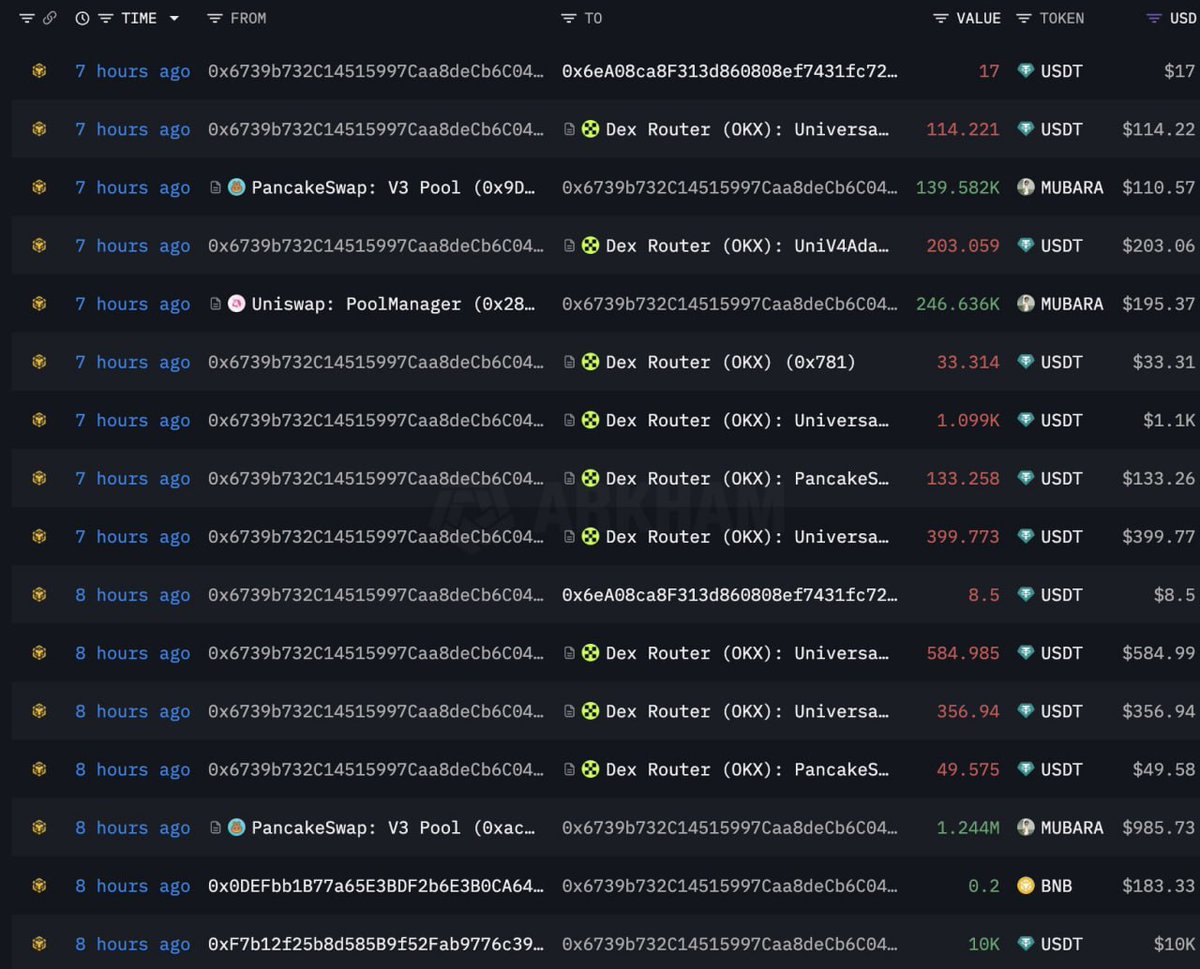Click MUBARA token icon in the 1.244M row
This screenshot has width=1200, height=969.
point(1025,827)
